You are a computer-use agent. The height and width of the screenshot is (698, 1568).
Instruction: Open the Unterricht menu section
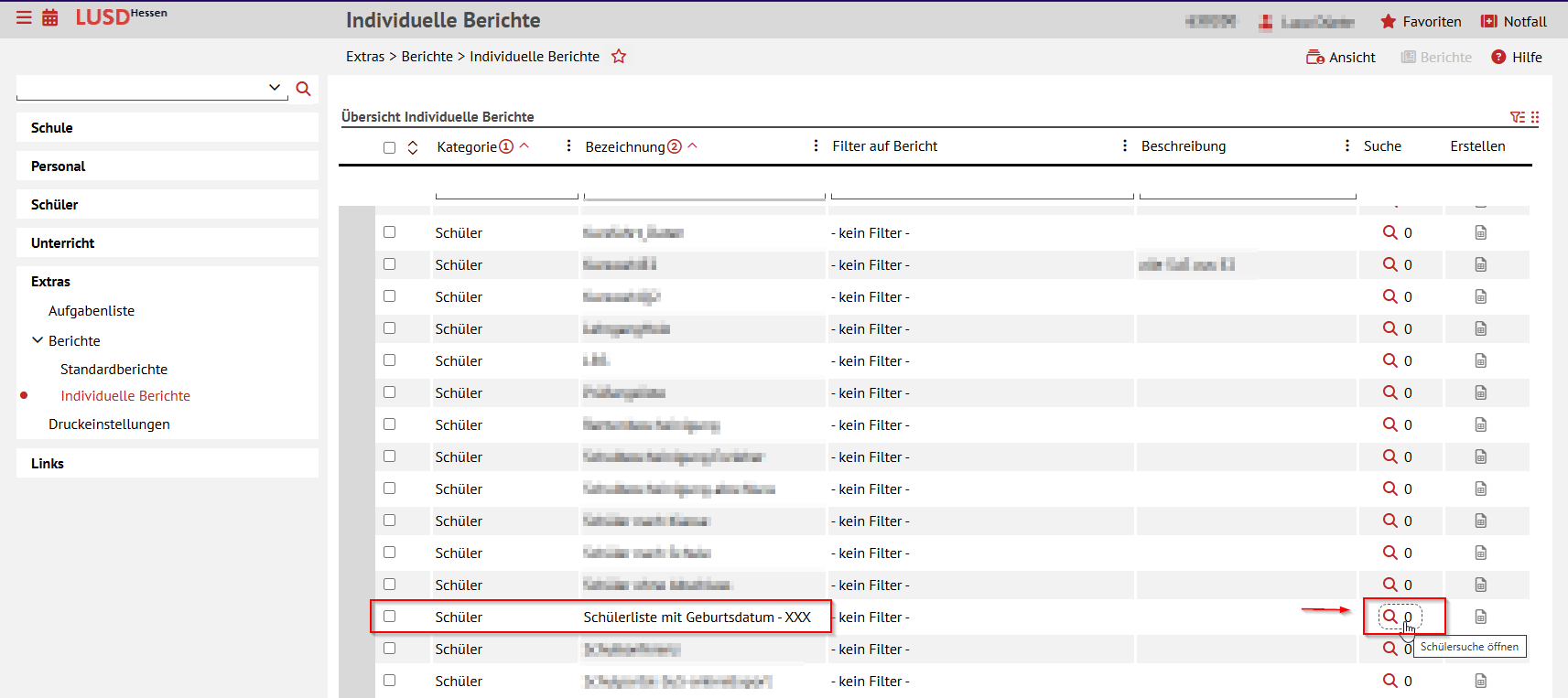point(168,243)
